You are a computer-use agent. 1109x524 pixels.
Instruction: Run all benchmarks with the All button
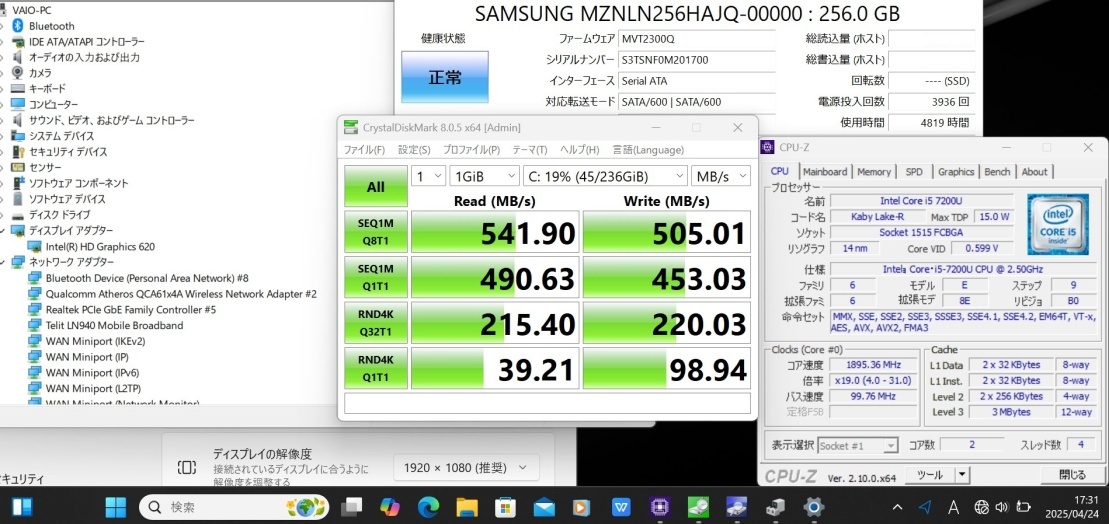pos(376,187)
